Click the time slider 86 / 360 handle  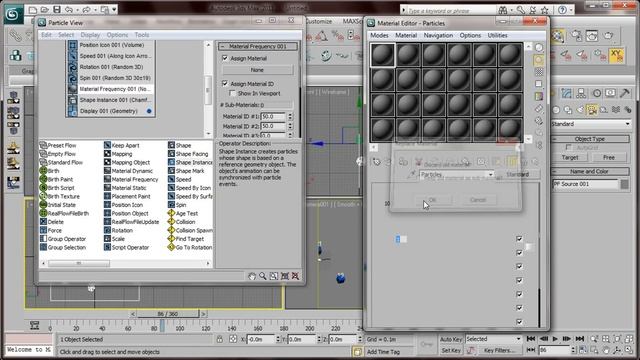tap(167, 314)
